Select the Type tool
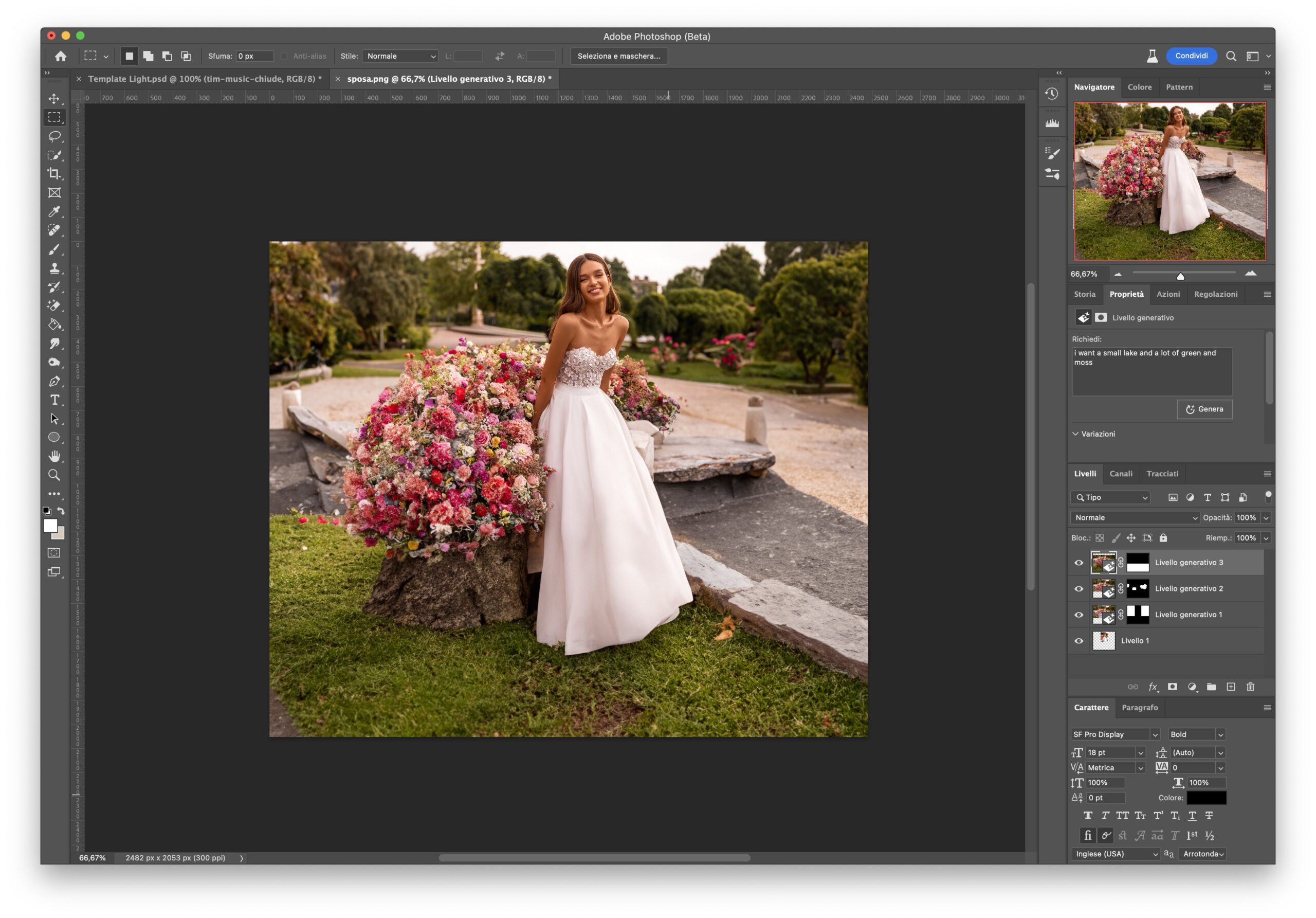This screenshot has height=918, width=1316. point(54,400)
